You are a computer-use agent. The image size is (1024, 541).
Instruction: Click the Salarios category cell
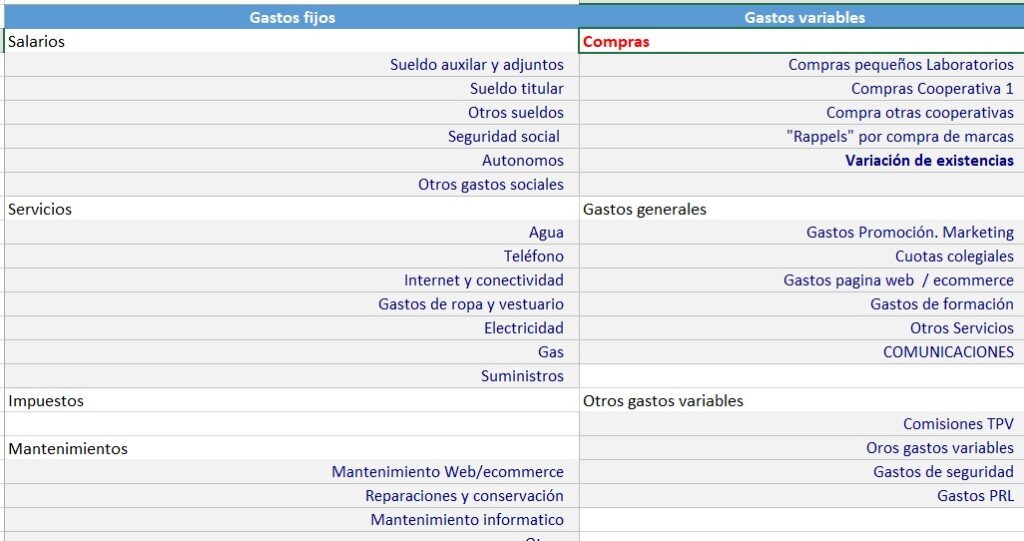coord(292,41)
